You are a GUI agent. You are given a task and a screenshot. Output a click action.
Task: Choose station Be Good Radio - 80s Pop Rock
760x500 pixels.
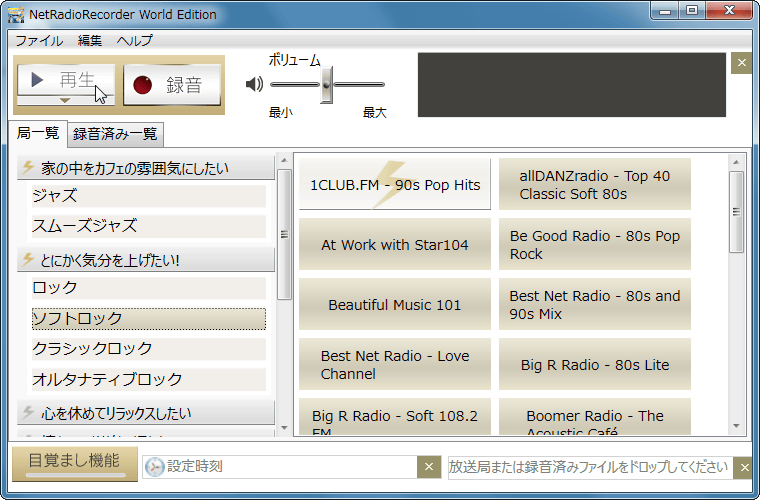click(x=595, y=244)
